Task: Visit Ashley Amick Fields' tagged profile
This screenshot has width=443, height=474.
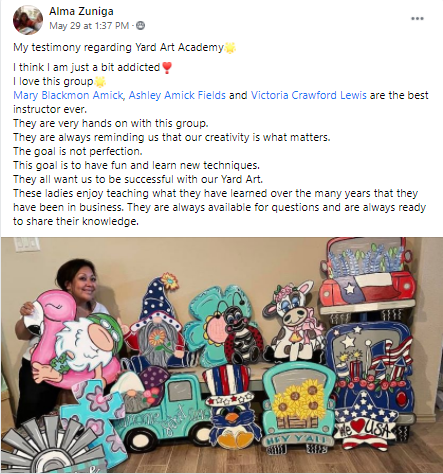Action: pos(177,95)
